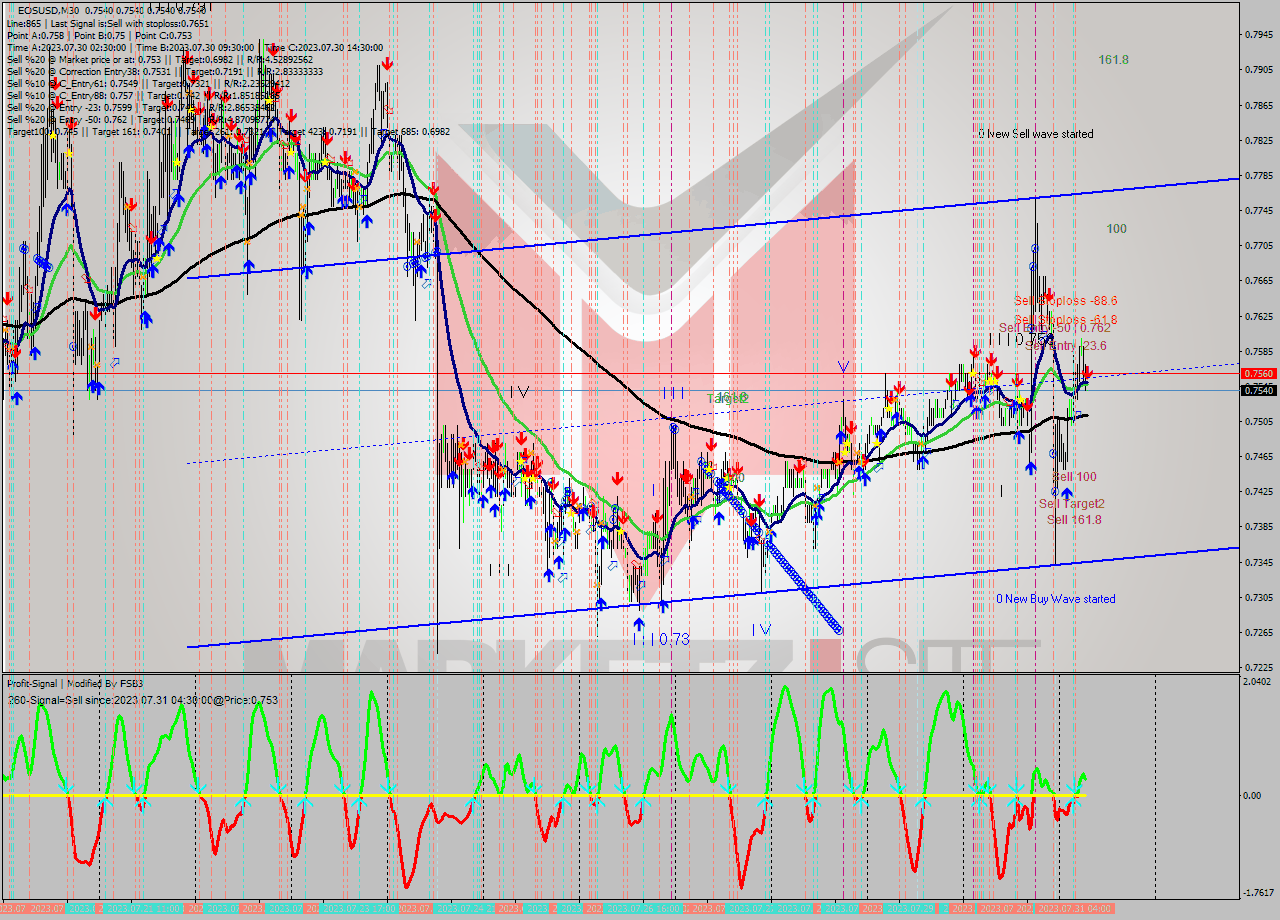Screen dimensions: 1280x920
Task: Click the 0.7225 price axis value
Action: pos(1258,667)
